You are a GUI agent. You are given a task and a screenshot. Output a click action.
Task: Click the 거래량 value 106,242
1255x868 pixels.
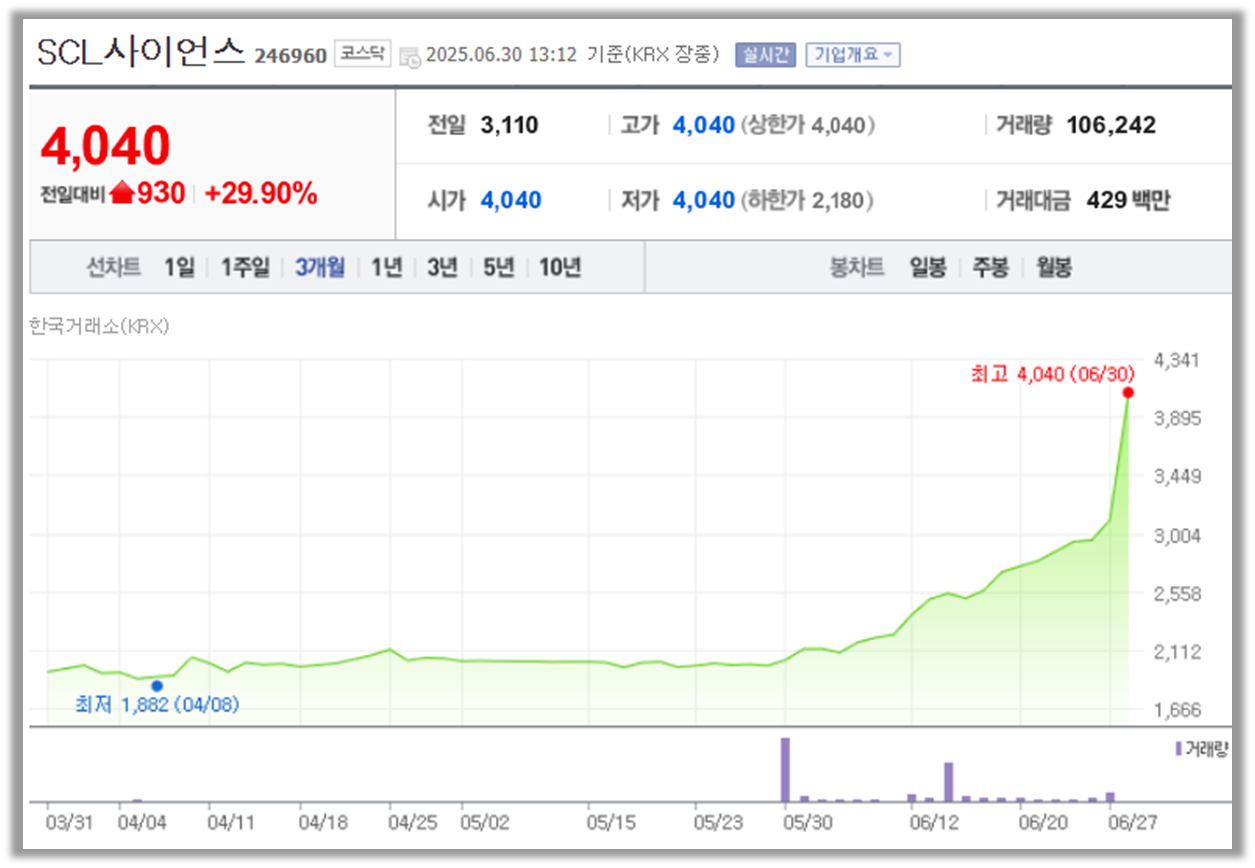1111,125
